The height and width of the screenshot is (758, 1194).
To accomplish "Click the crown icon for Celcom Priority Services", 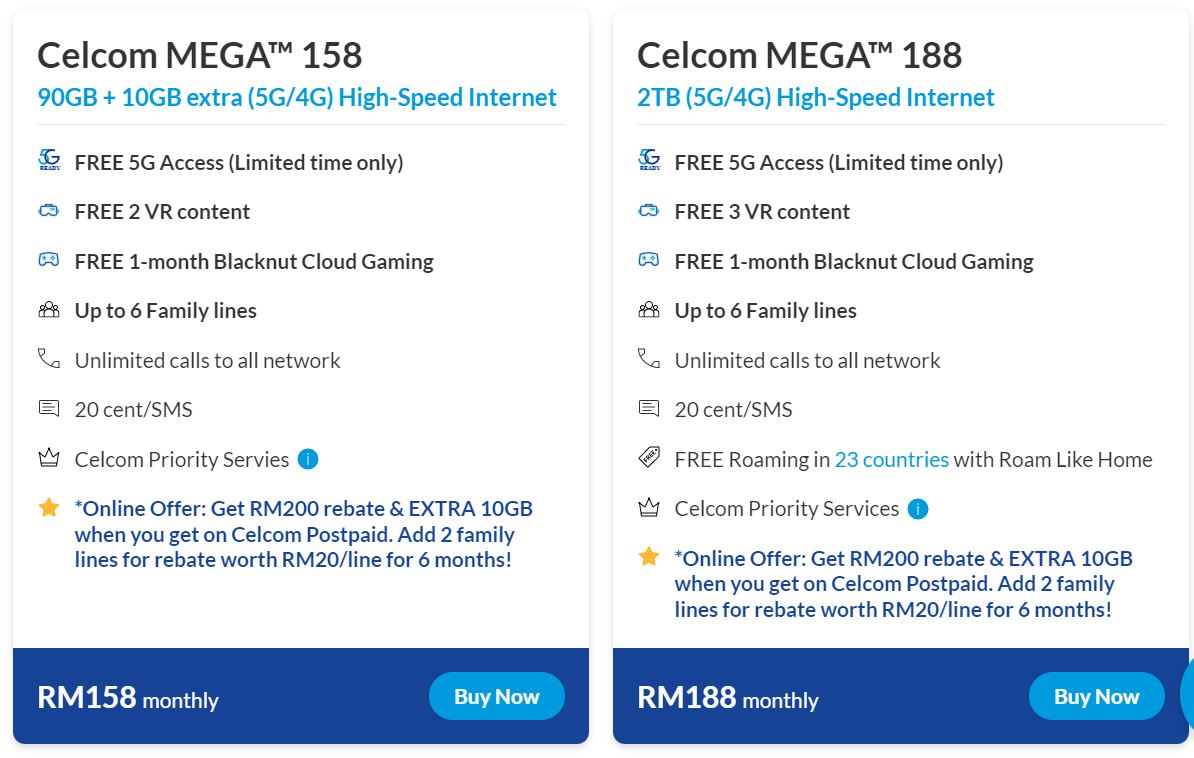I will 49,458.
